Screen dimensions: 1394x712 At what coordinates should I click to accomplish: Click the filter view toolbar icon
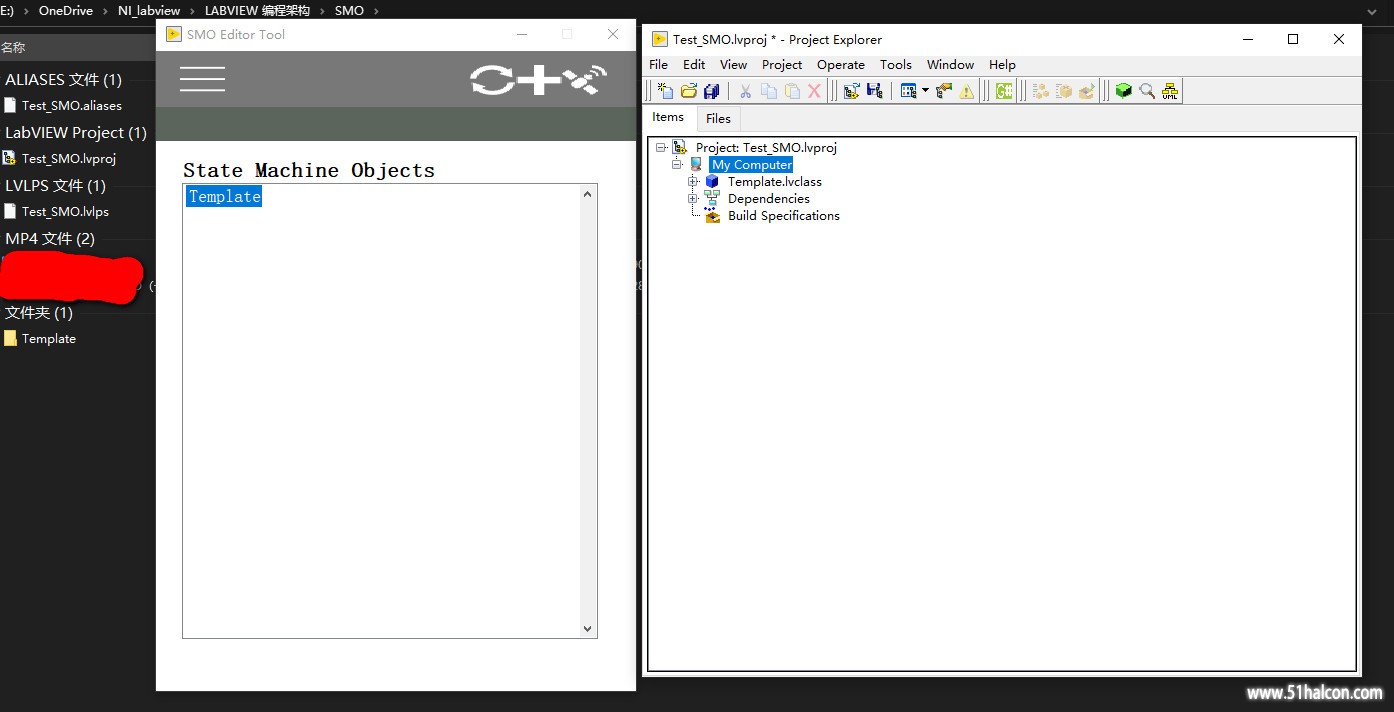pyautogui.click(x=909, y=91)
